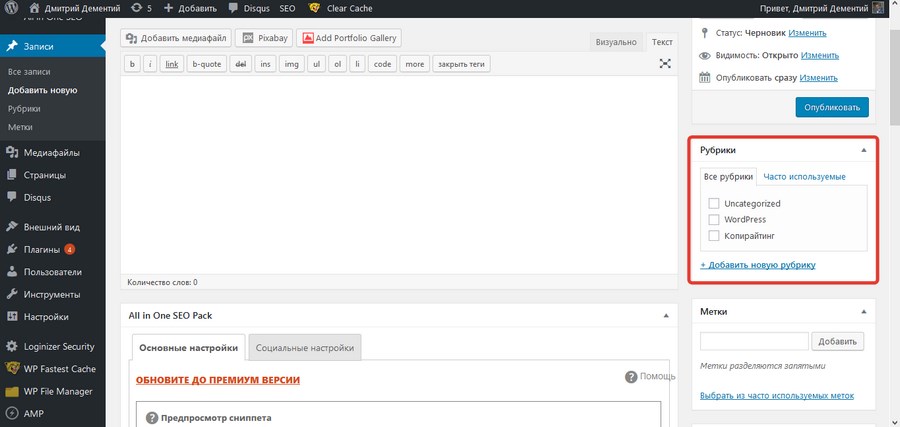The width and height of the screenshot is (900, 427).
Task: Insert image tag with img button
Action: (x=292, y=64)
